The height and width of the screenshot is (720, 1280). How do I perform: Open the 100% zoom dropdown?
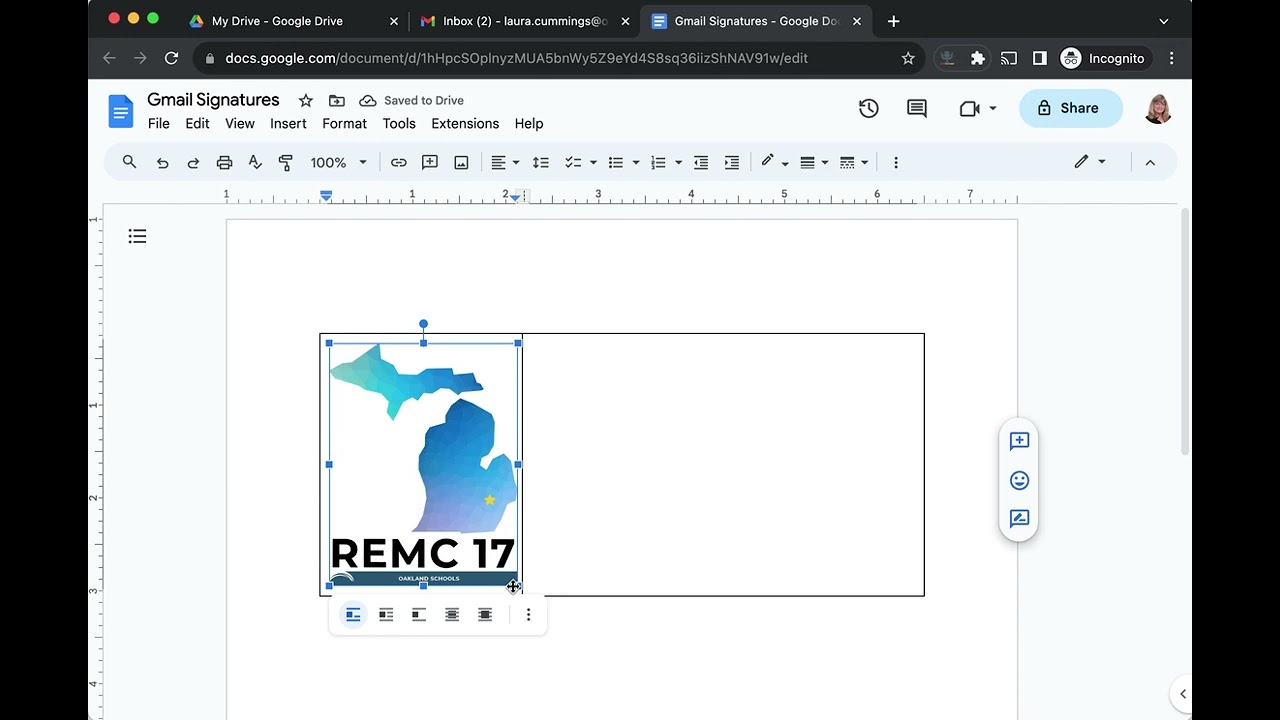(x=338, y=162)
